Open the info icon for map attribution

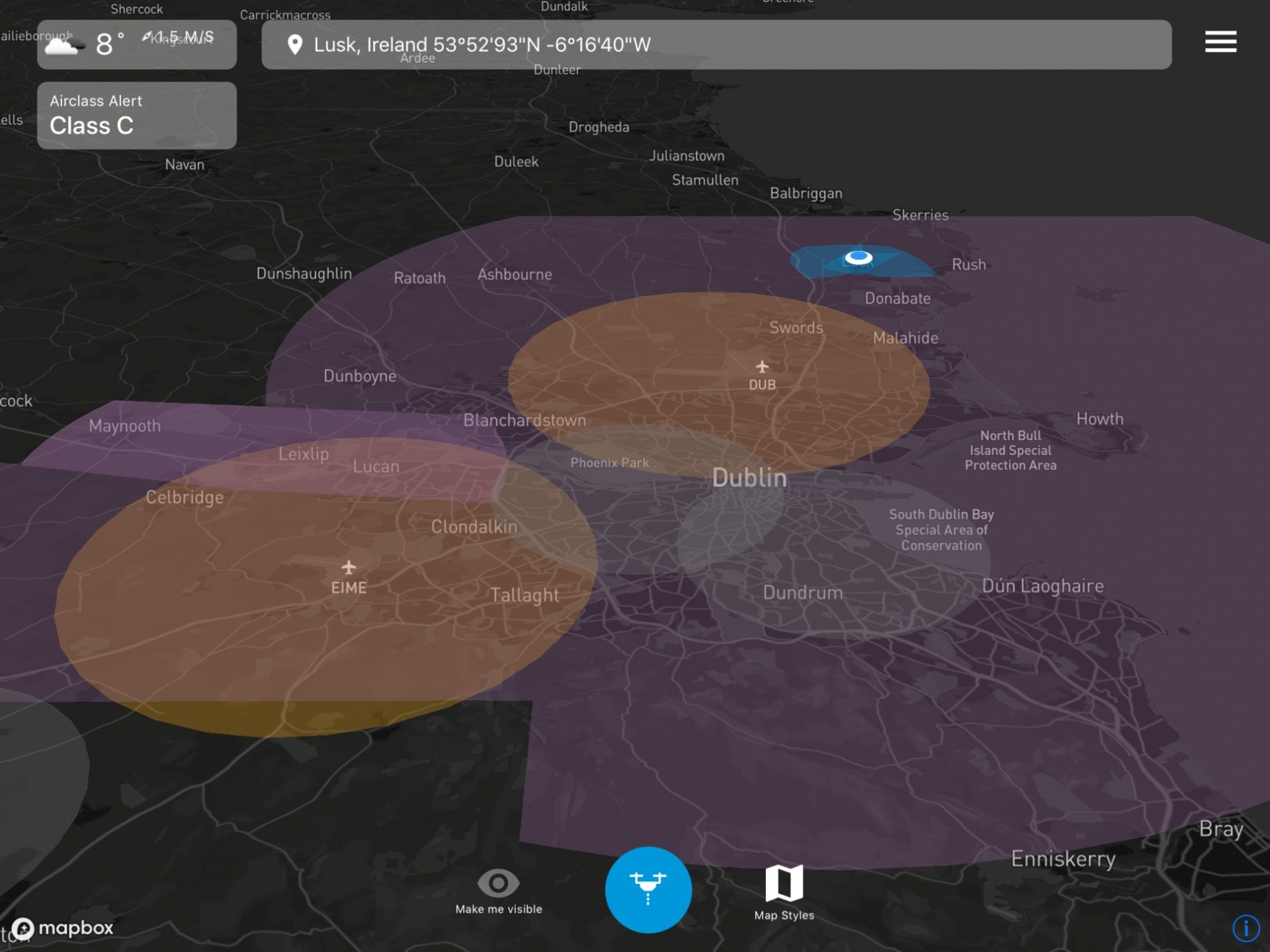pos(1246,927)
